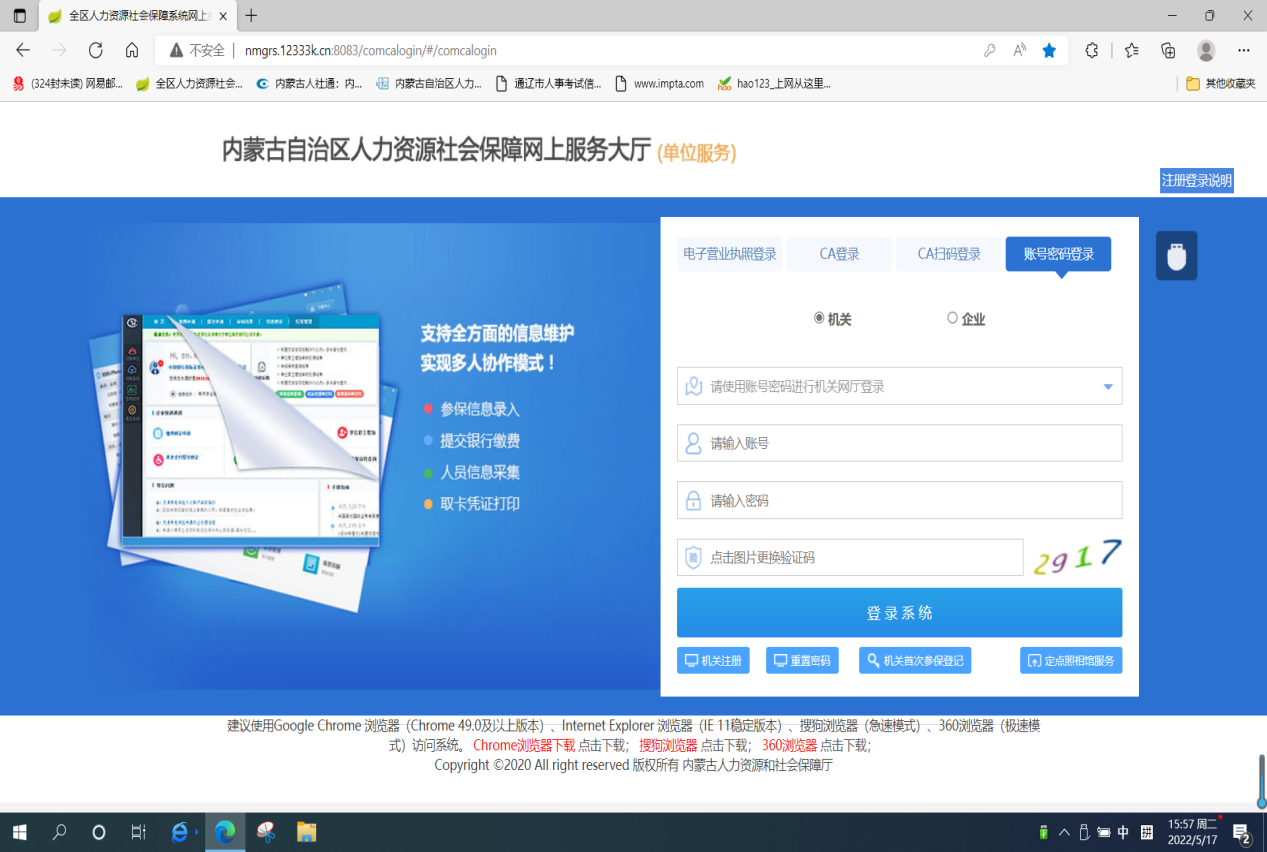Switch to the 电子营业执照登录 tab

pos(730,254)
